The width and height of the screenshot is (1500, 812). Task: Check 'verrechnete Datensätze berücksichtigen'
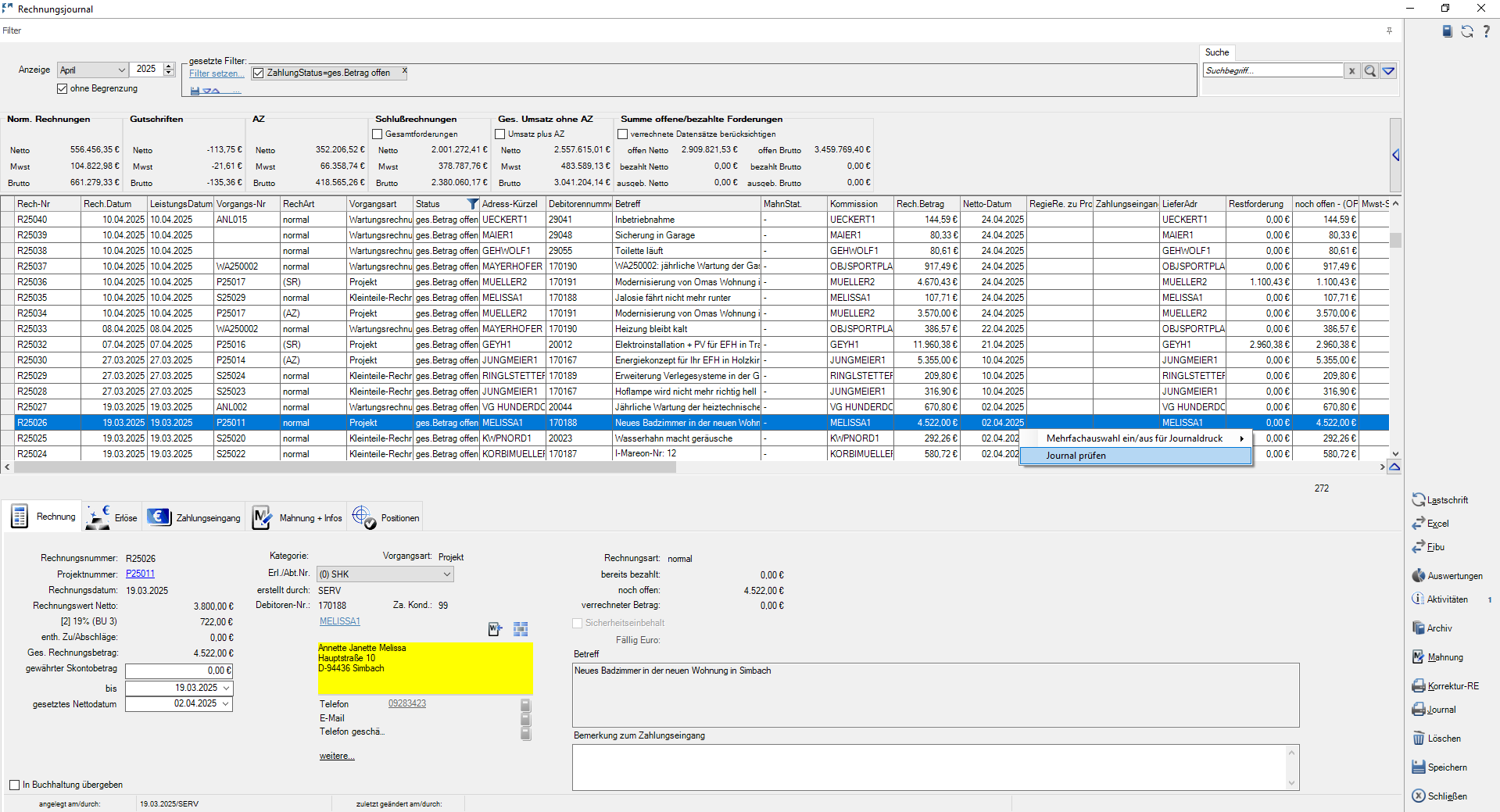pyautogui.click(x=623, y=134)
